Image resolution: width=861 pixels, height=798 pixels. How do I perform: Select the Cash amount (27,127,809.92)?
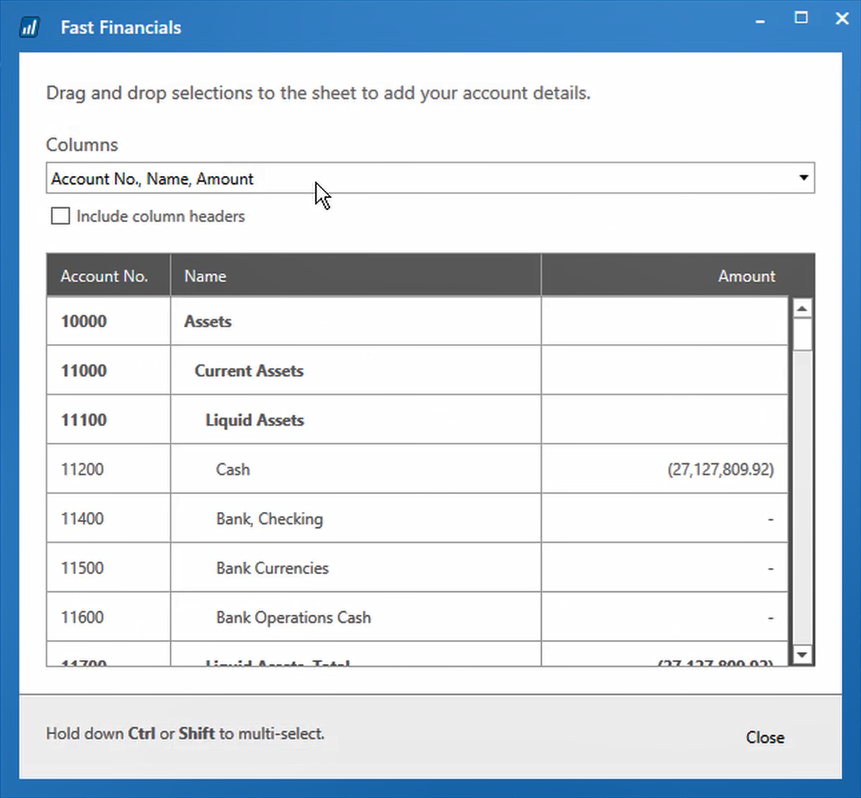(720, 470)
